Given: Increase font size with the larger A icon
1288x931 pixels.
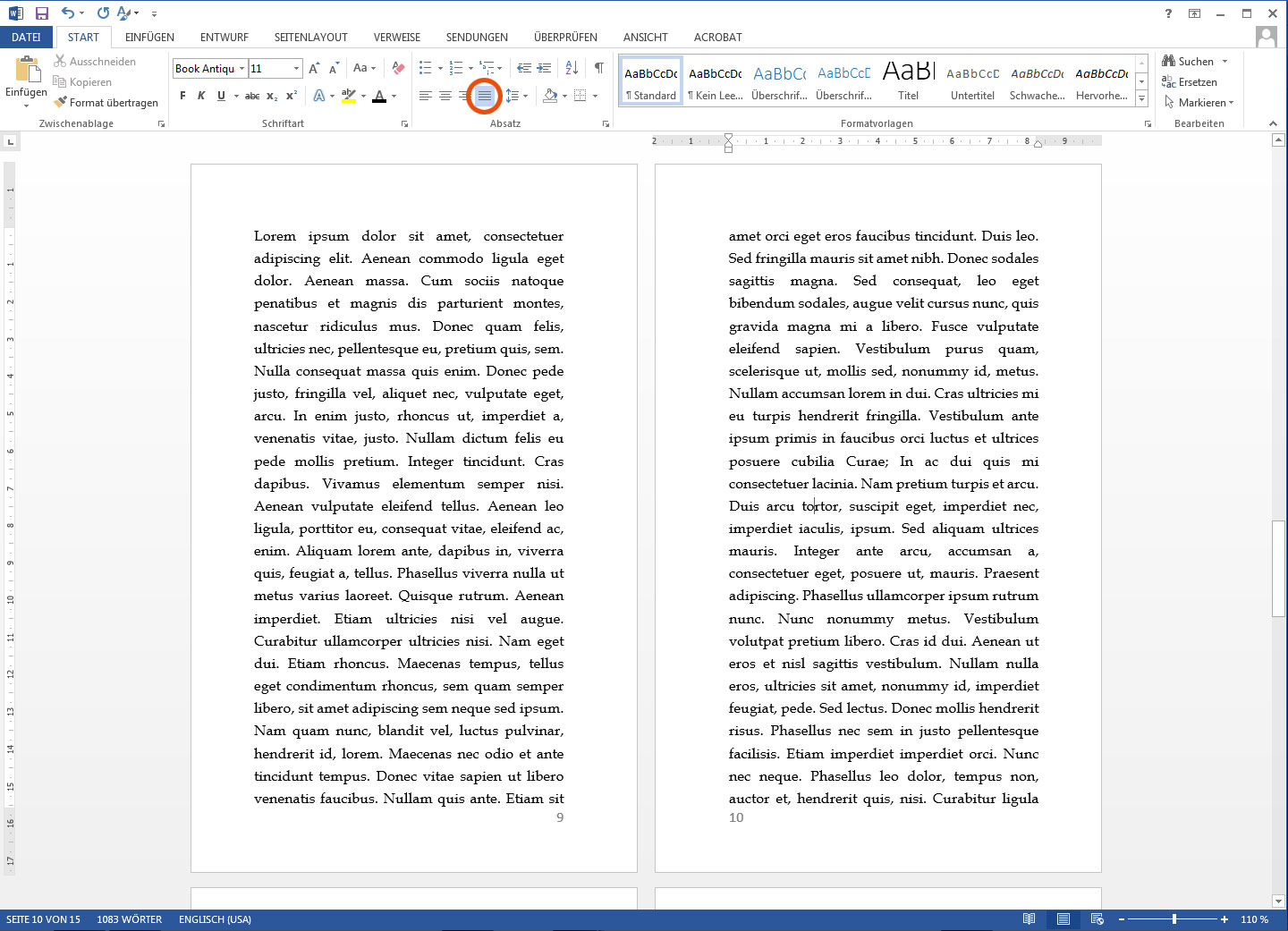Looking at the screenshot, I should pos(314,68).
